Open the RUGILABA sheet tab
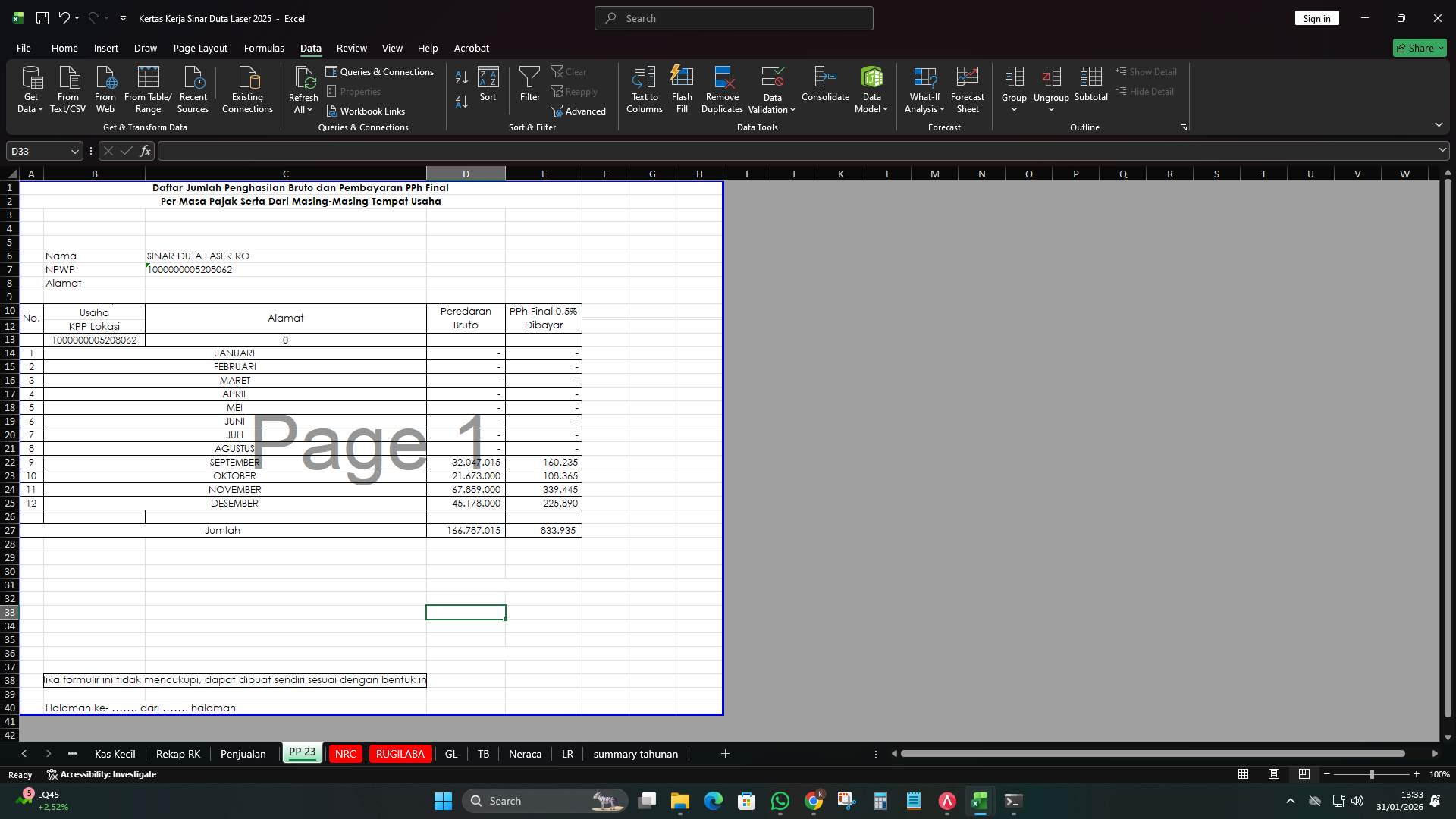This screenshot has width=1456, height=819. (400, 753)
